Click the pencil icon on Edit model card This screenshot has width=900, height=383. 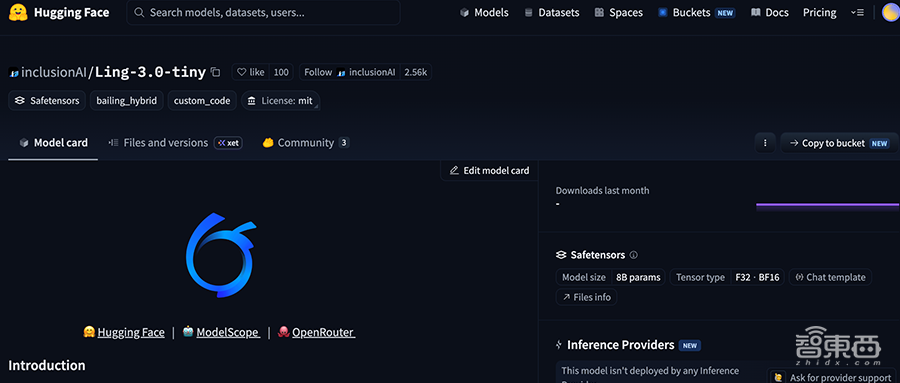click(455, 171)
